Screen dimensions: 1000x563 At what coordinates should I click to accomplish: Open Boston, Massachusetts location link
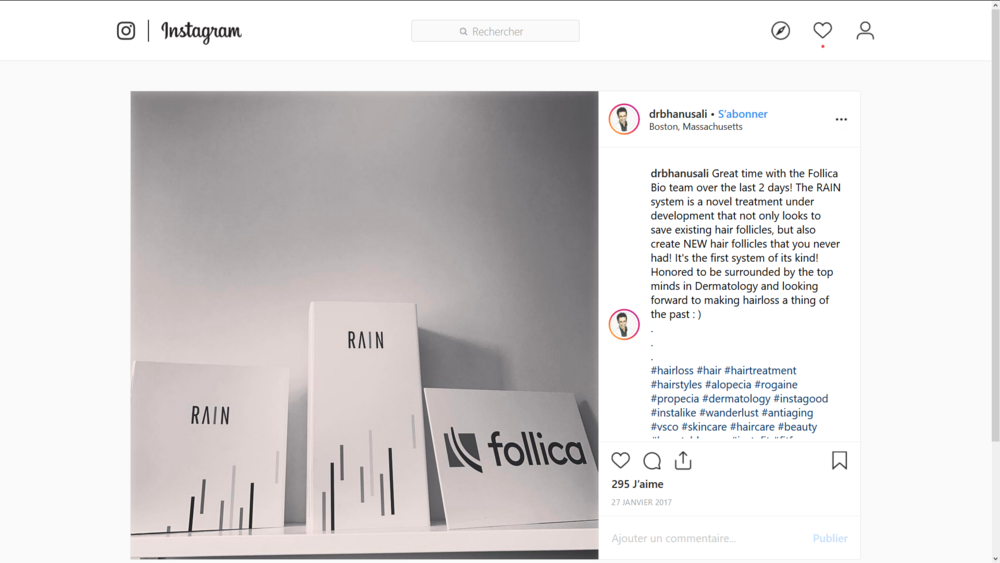[x=696, y=127]
